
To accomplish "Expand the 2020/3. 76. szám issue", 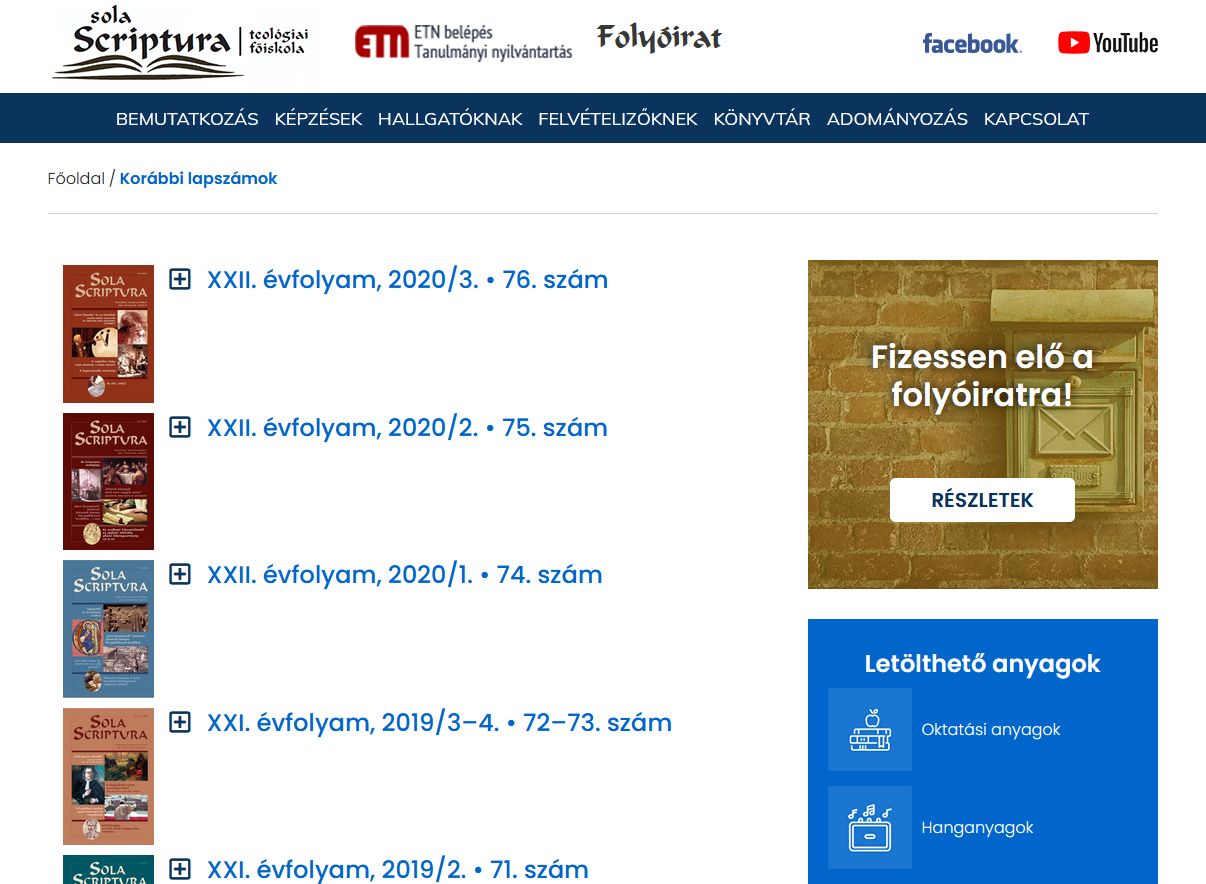I will (180, 279).
